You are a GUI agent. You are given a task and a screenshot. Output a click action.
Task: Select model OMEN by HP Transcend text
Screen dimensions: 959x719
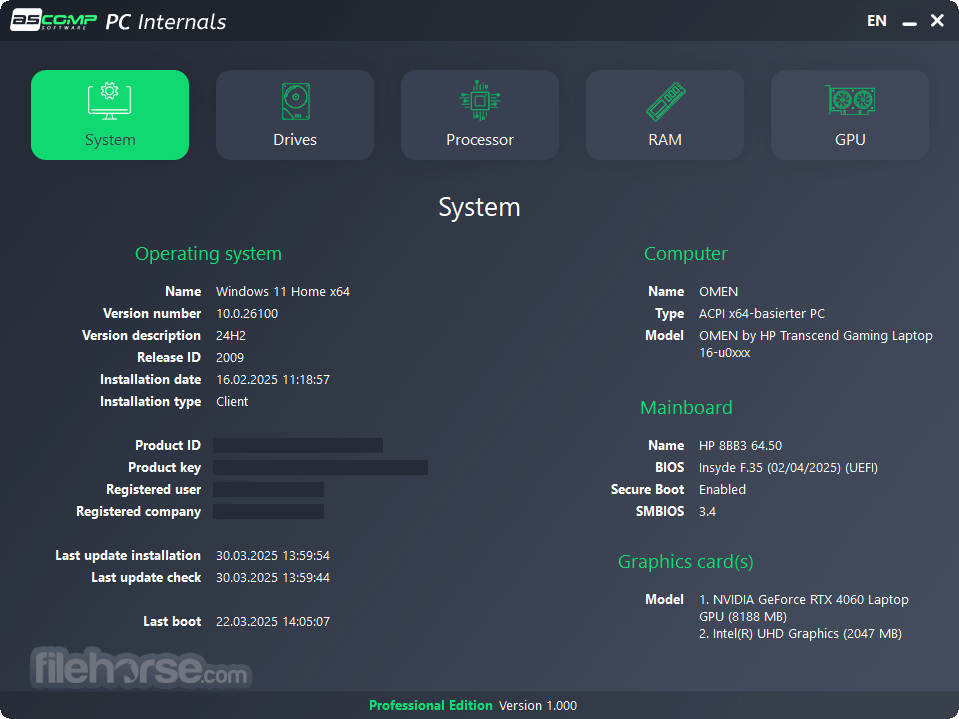[816, 344]
